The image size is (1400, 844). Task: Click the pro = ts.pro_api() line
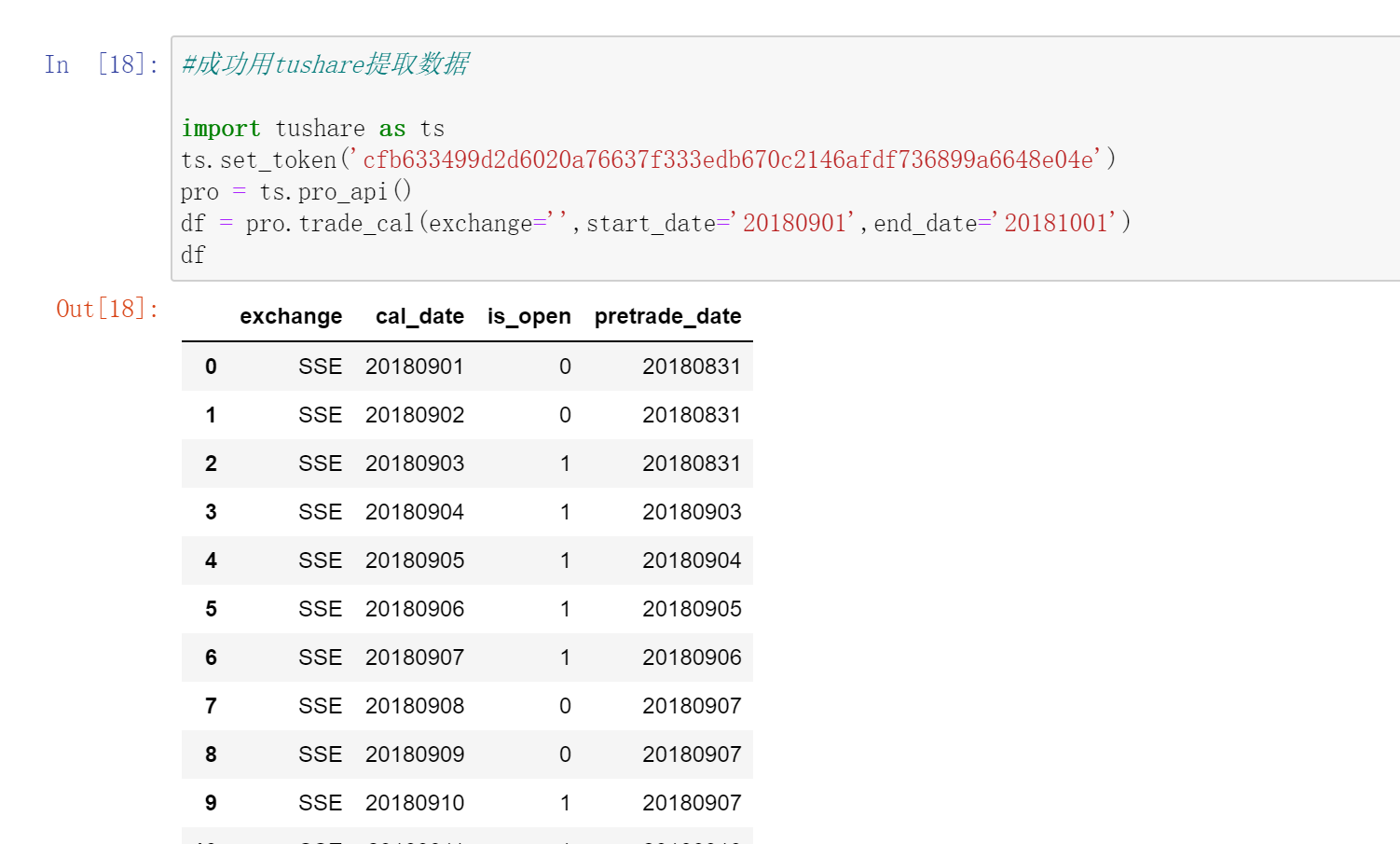tap(295, 192)
